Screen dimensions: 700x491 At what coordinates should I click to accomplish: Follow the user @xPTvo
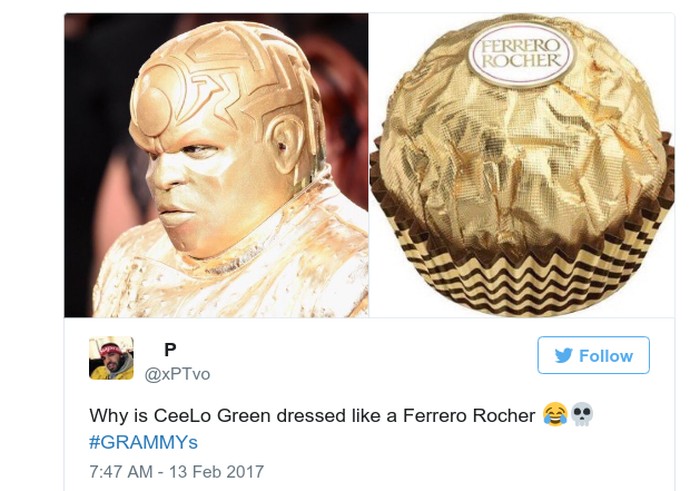click(593, 355)
